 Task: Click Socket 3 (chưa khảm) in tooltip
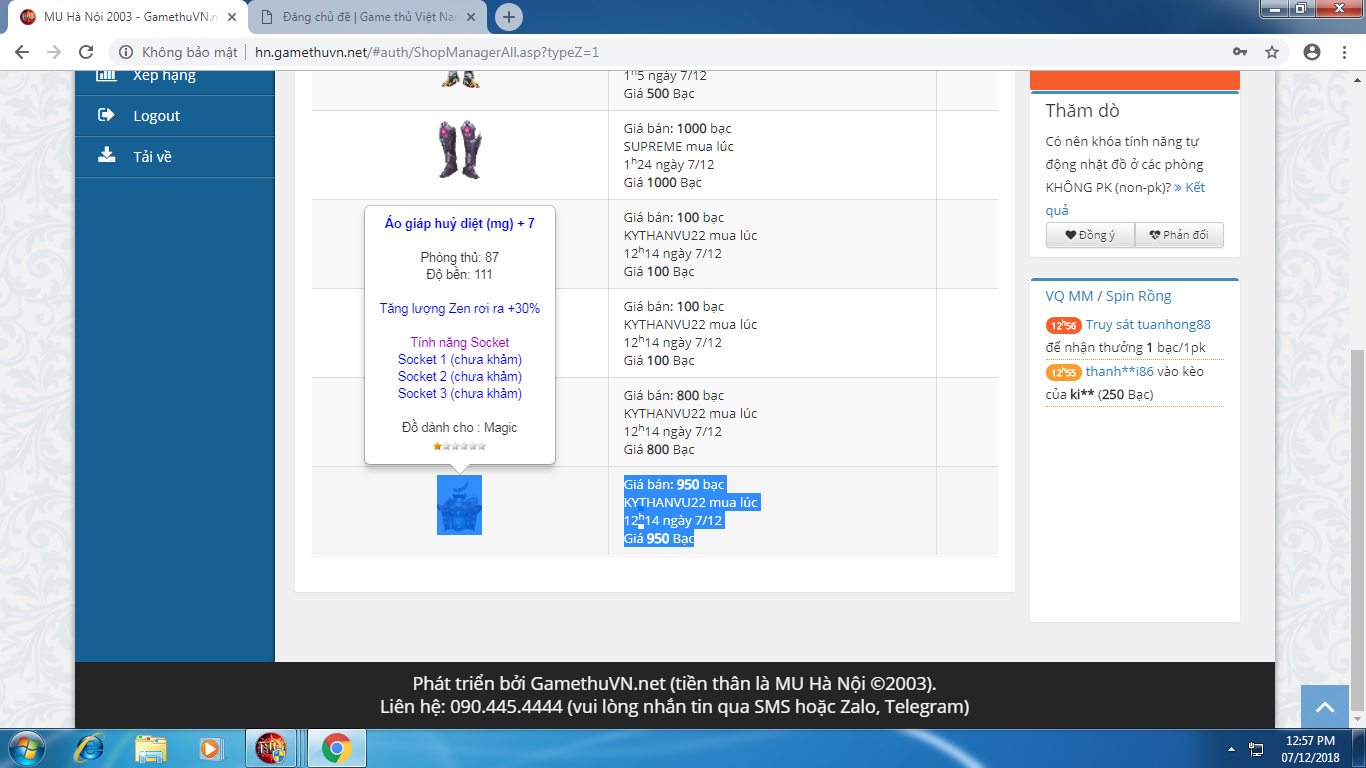coord(460,393)
